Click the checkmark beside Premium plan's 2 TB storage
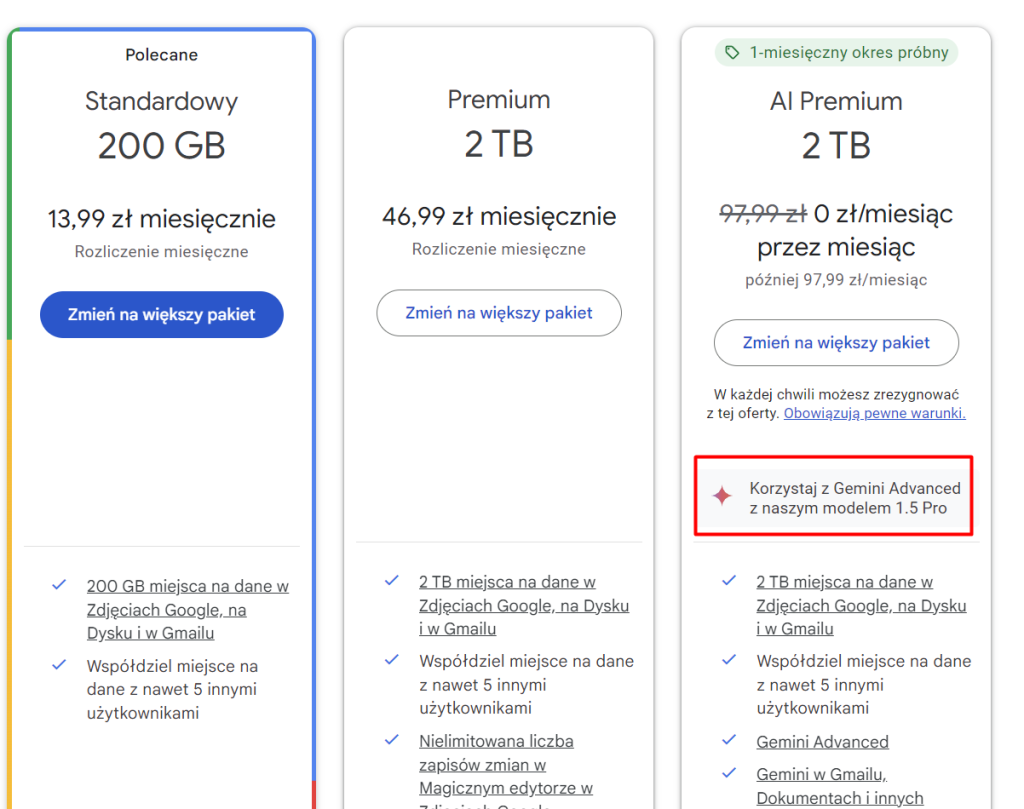The image size is (1024, 809). tap(392, 580)
